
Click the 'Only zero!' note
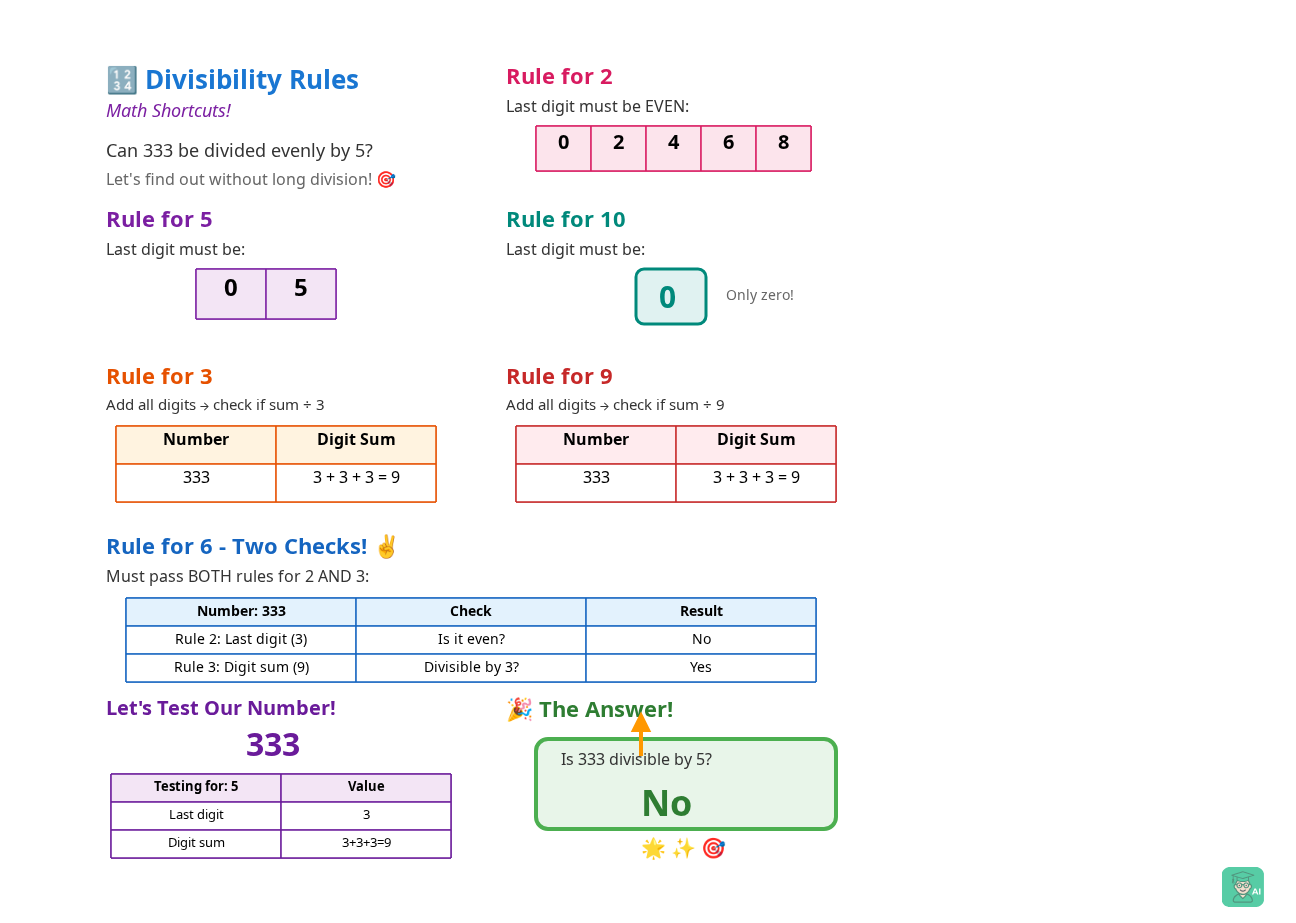pos(760,295)
